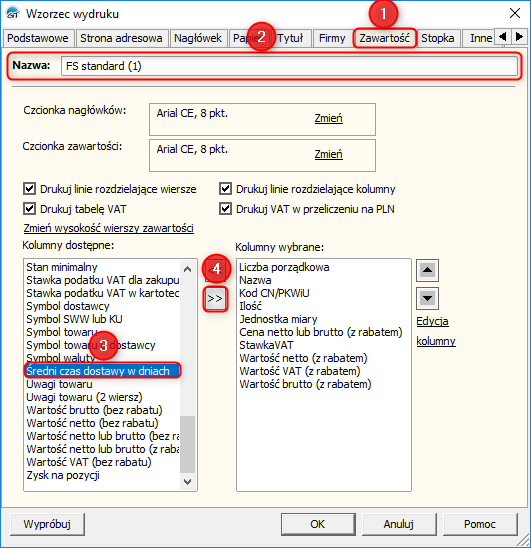
Task: Select the Zawartość tab
Action: point(385,38)
